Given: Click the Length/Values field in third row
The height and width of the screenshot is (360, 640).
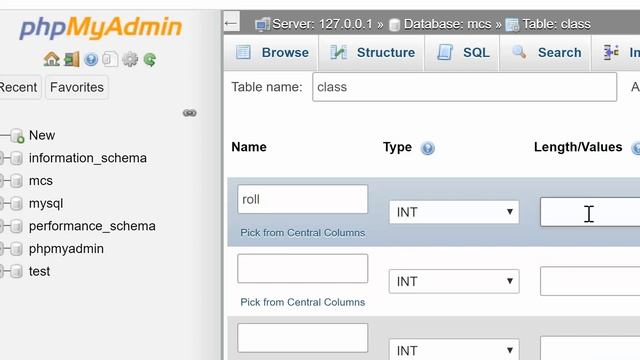Looking at the screenshot, I should [590, 348].
